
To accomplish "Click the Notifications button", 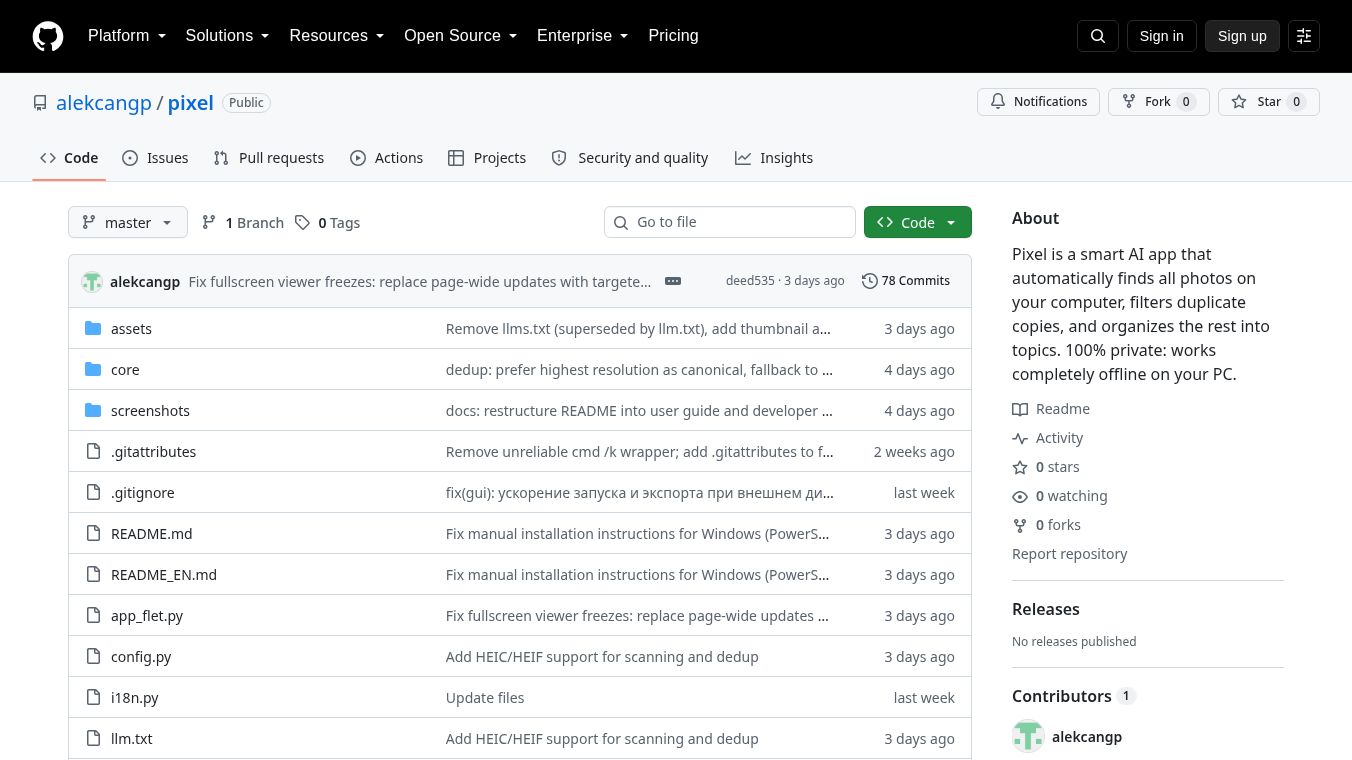I will click(x=1038, y=102).
